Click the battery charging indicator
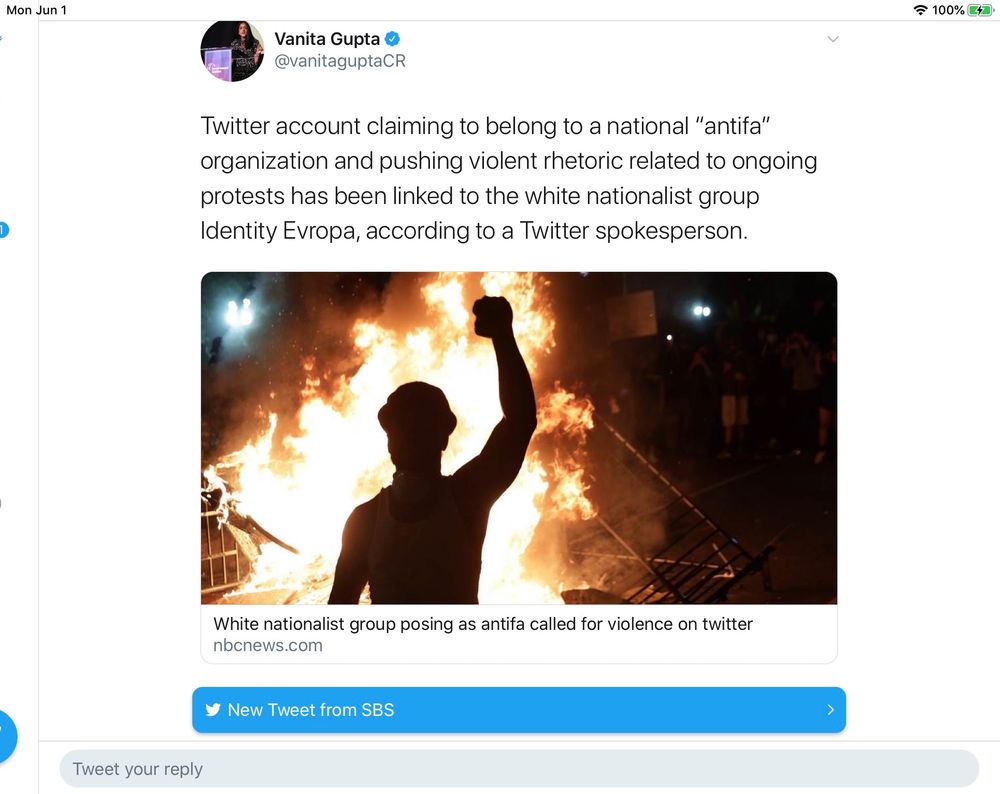Viewport: 1000px width, 794px height. pyautogui.click(x=980, y=10)
